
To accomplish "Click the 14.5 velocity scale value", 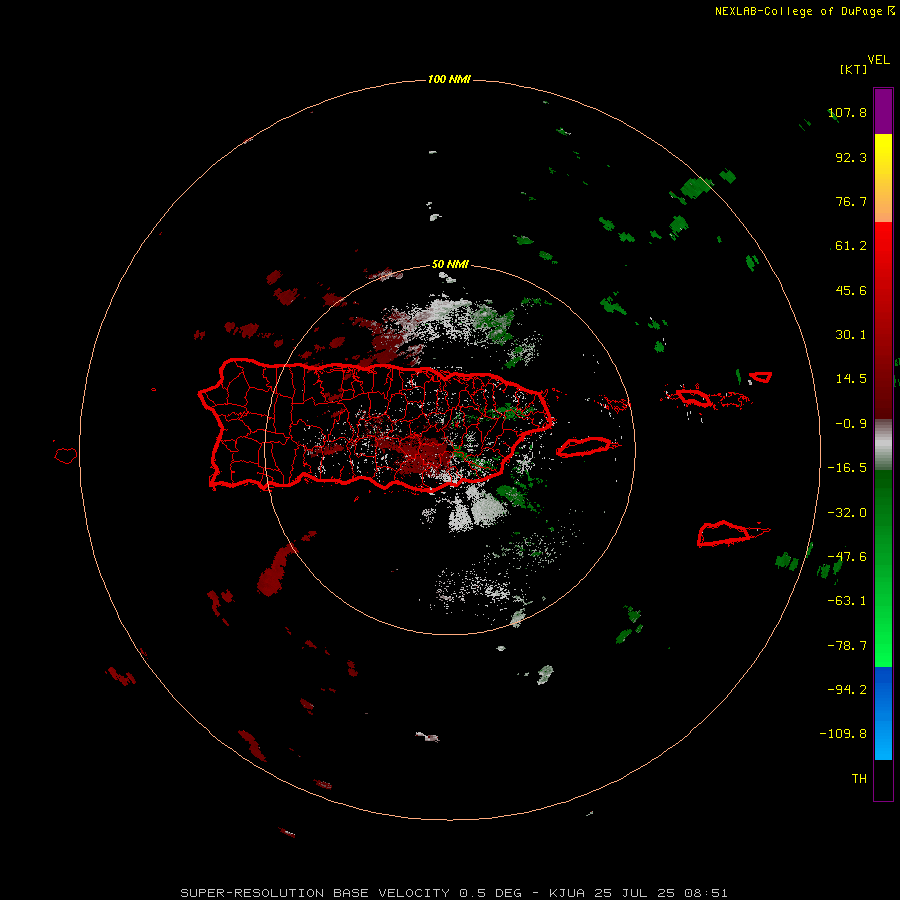I will (851, 379).
